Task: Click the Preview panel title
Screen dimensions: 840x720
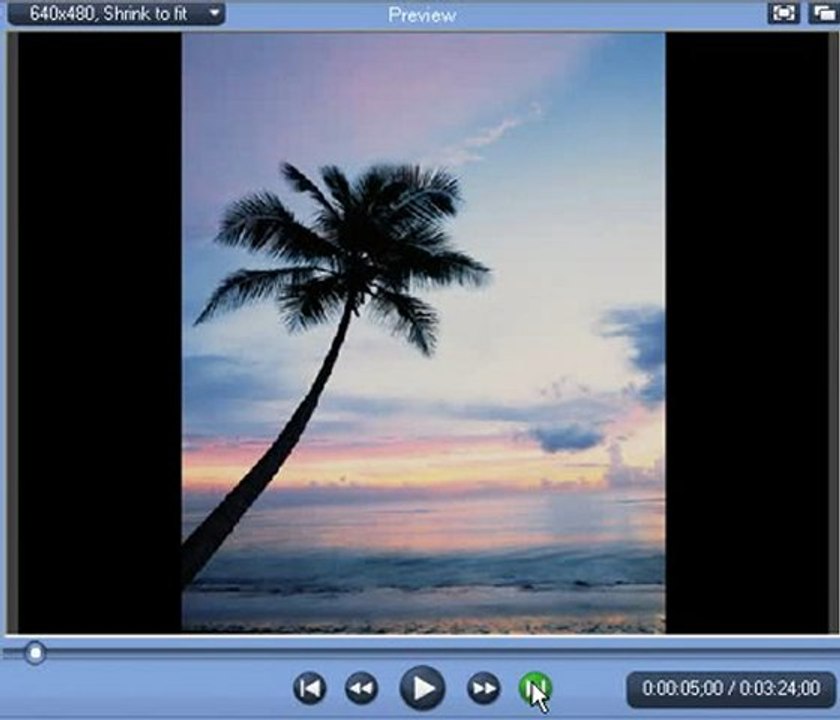Action: click(421, 15)
